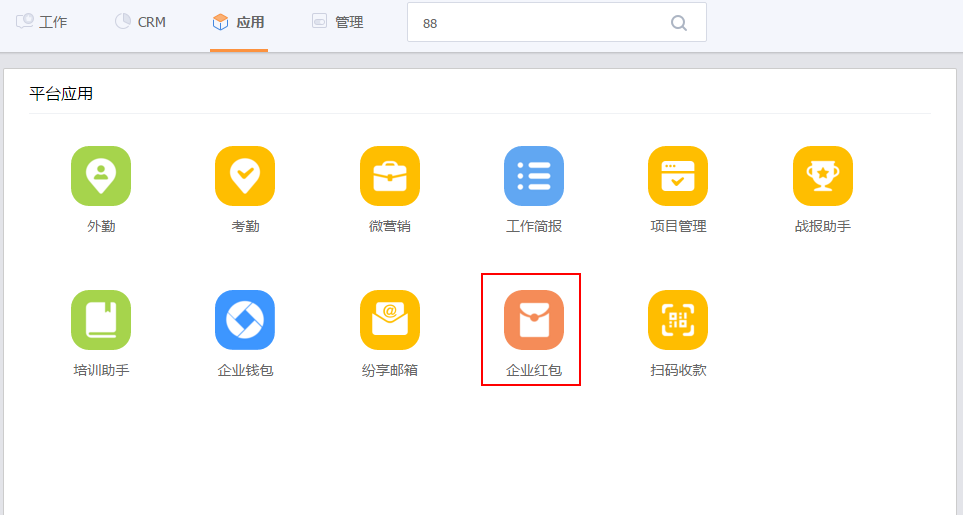Image resolution: width=963 pixels, height=515 pixels.
Task: Open the 工作简报 list app icon
Action: coord(534,176)
